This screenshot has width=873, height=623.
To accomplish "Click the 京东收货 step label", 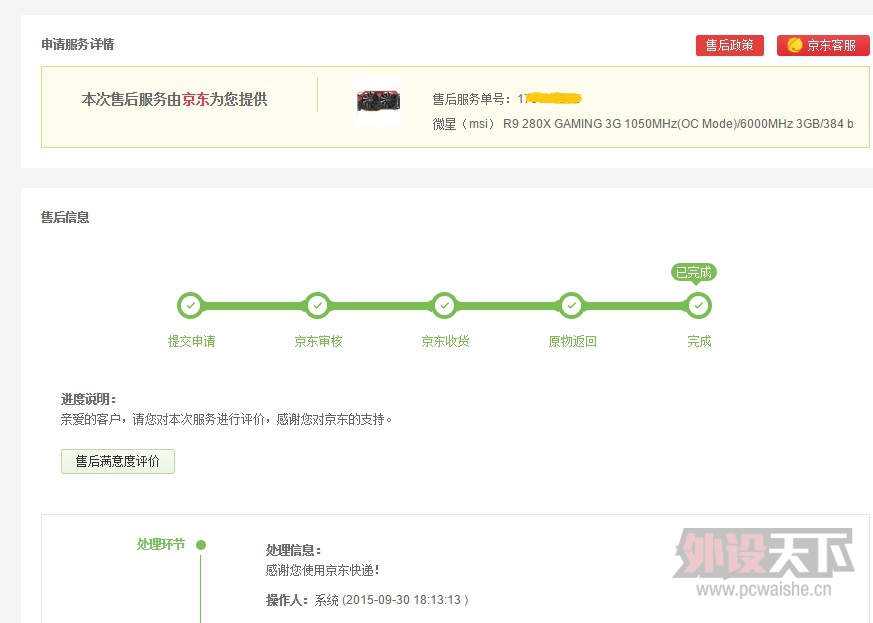I will tap(445, 341).
